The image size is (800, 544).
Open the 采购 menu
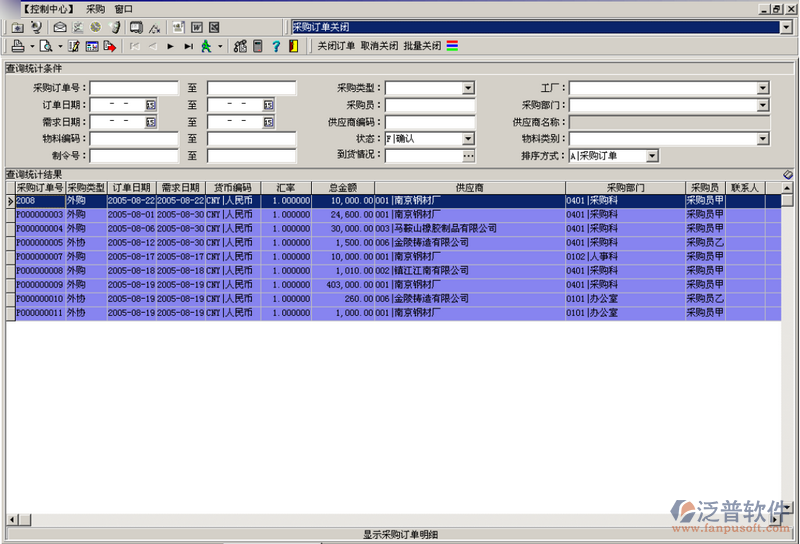pyautogui.click(x=95, y=8)
